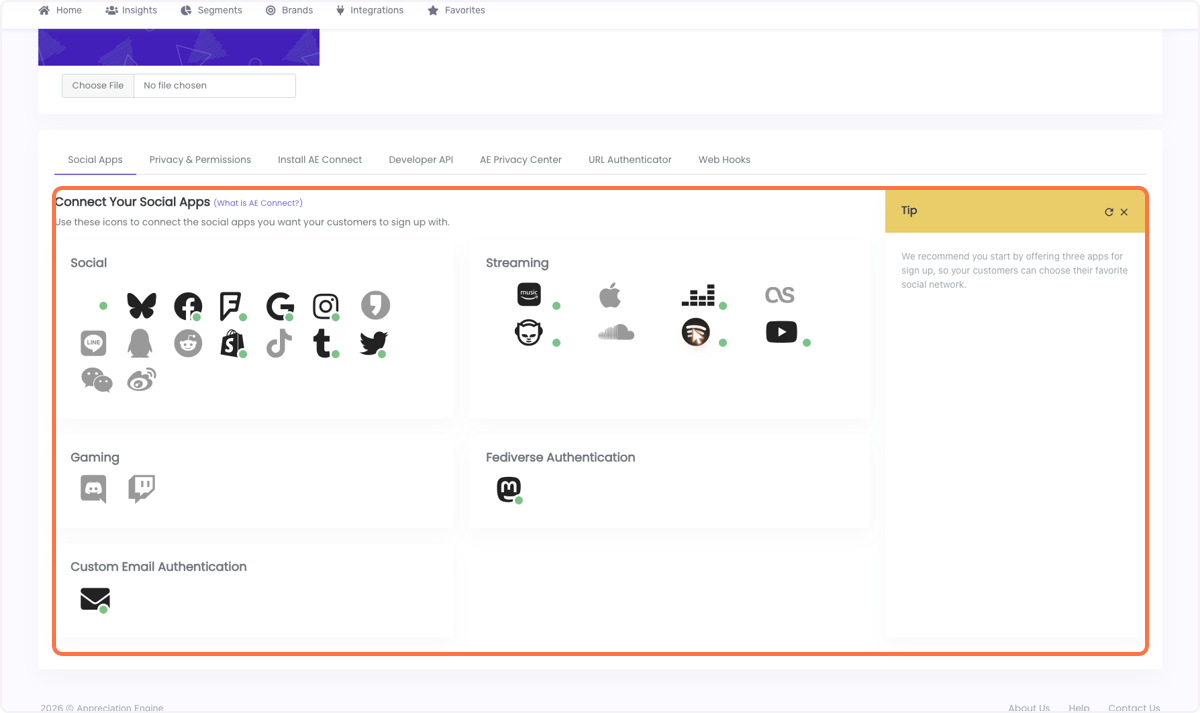Open the Shopify bag icon
Screen dimensions: 1200x713
[x=232, y=344]
